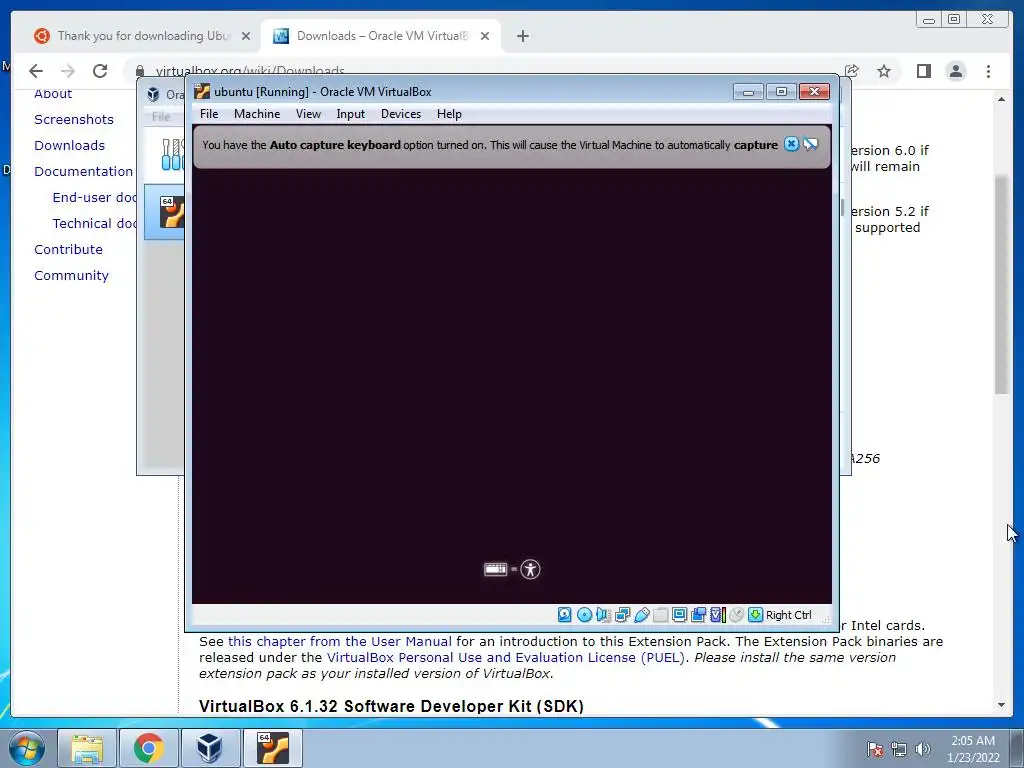
Task: Switch to the Ubuntu download browser tab
Action: 142,36
